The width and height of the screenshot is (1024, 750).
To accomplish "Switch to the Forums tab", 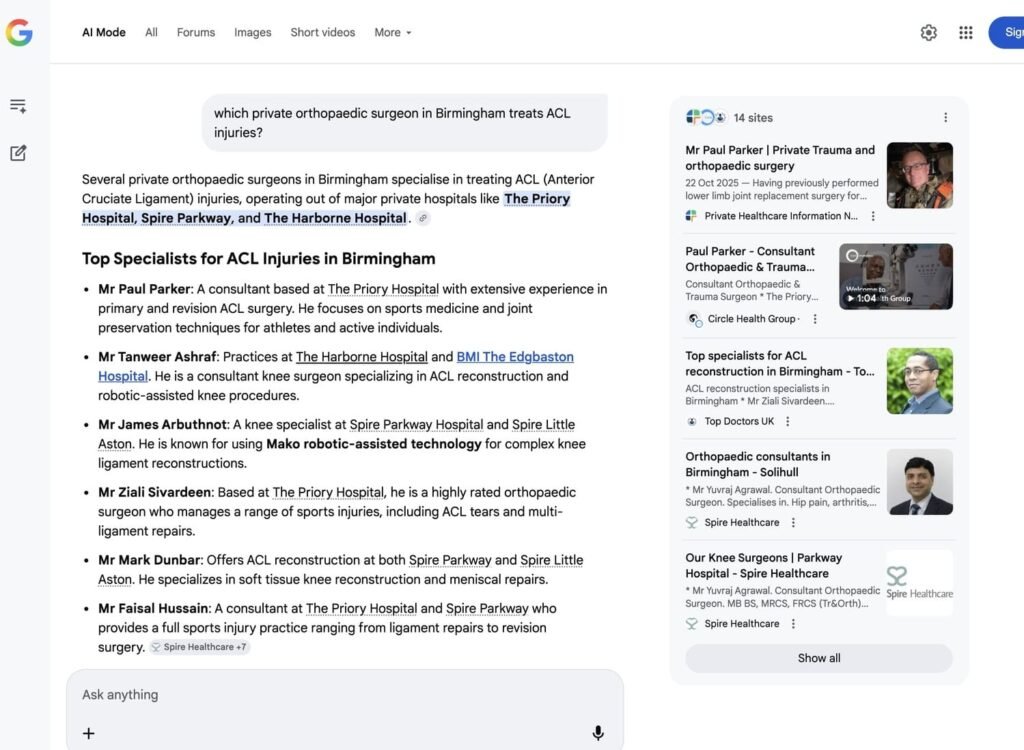I will [x=196, y=33].
